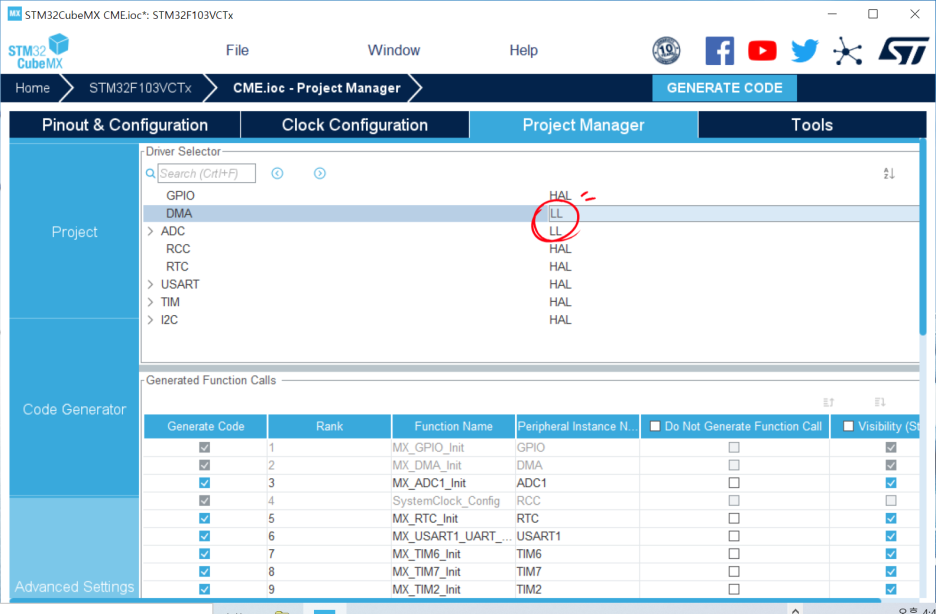Open the File menu
The image size is (936, 614).
click(x=237, y=50)
